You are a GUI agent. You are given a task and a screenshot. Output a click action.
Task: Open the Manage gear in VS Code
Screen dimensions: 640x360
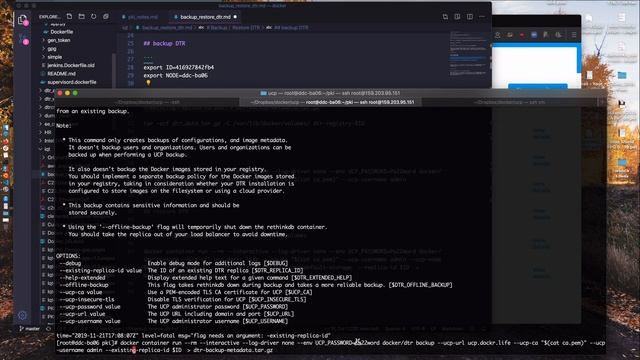tap(22, 315)
